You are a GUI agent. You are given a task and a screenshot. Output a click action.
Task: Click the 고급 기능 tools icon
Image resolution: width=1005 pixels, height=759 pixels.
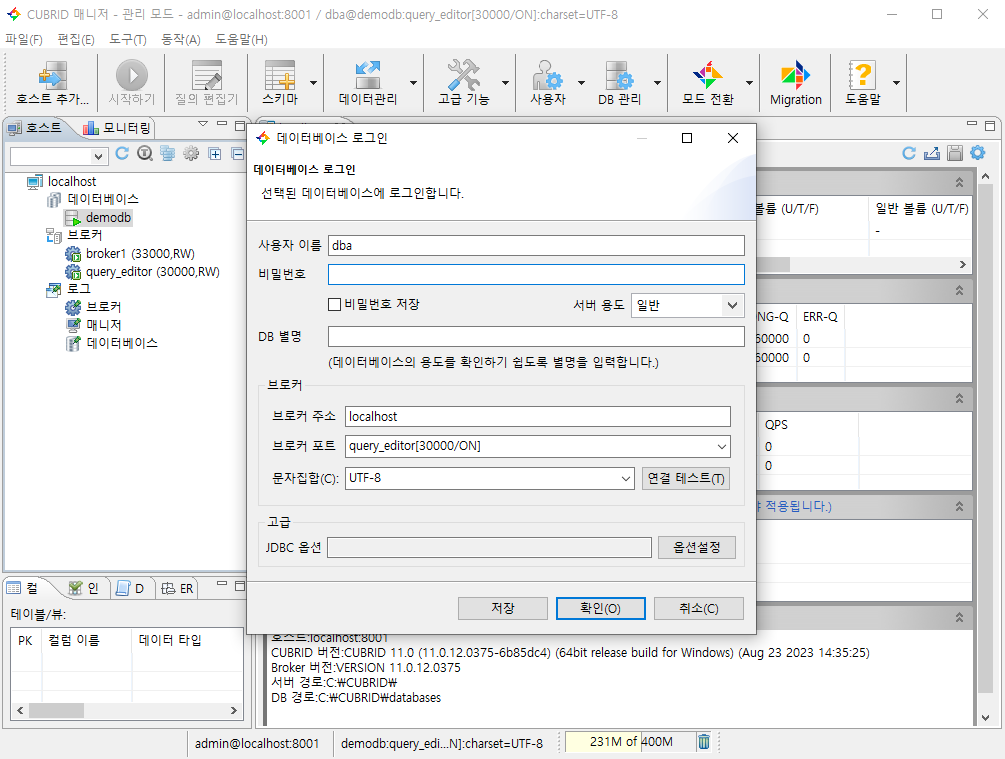pyautogui.click(x=463, y=76)
